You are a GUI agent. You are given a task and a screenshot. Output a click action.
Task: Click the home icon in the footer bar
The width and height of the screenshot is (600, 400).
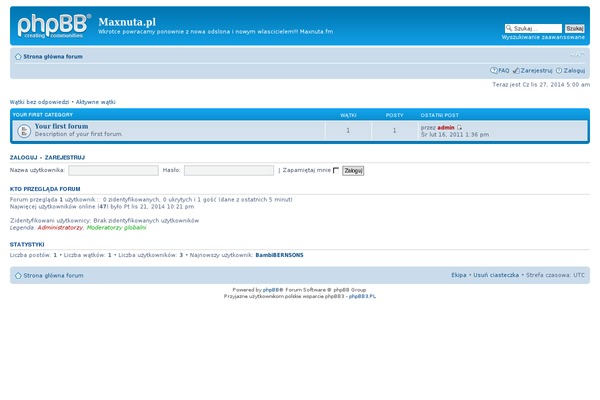point(18,276)
